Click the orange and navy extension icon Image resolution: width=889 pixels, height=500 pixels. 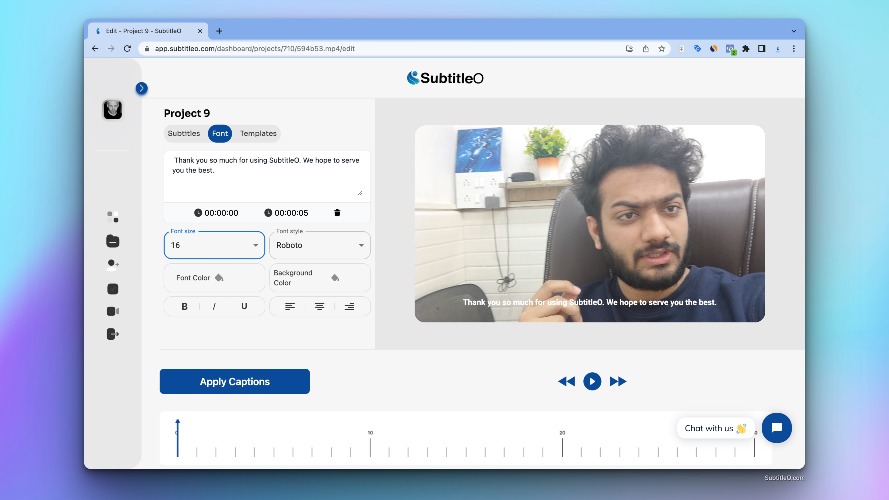click(714, 49)
